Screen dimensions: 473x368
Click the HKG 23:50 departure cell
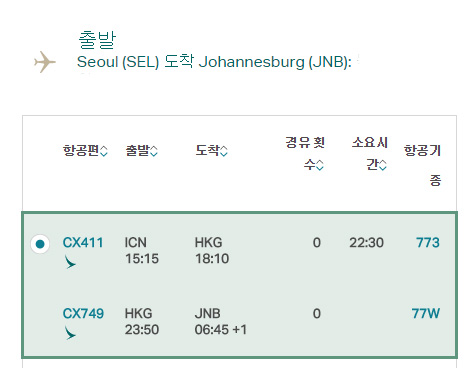142,321
